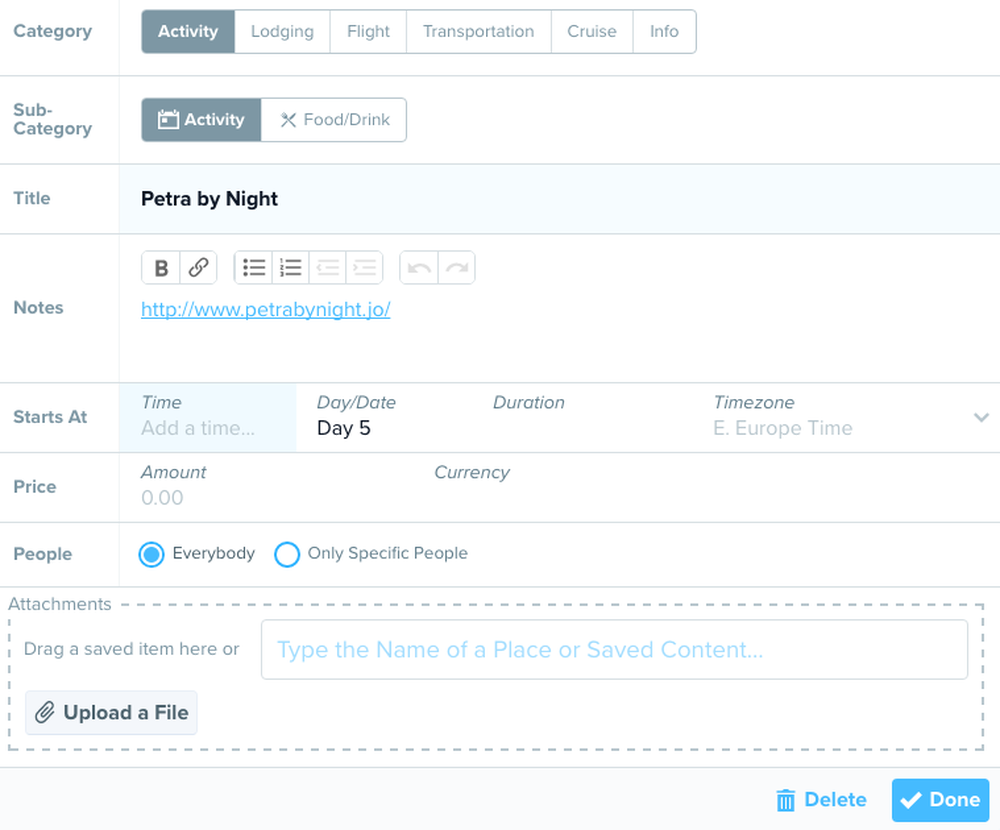Select Only Specific People radio option
This screenshot has width=1000, height=830.
click(287, 554)
